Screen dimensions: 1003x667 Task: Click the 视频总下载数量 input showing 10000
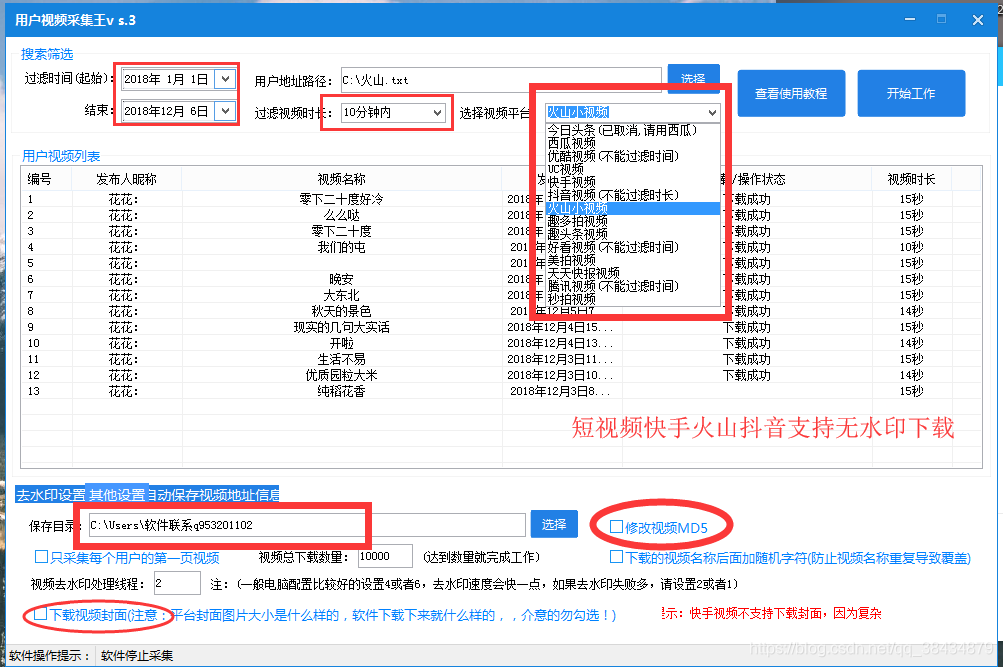tap(385, 558)
